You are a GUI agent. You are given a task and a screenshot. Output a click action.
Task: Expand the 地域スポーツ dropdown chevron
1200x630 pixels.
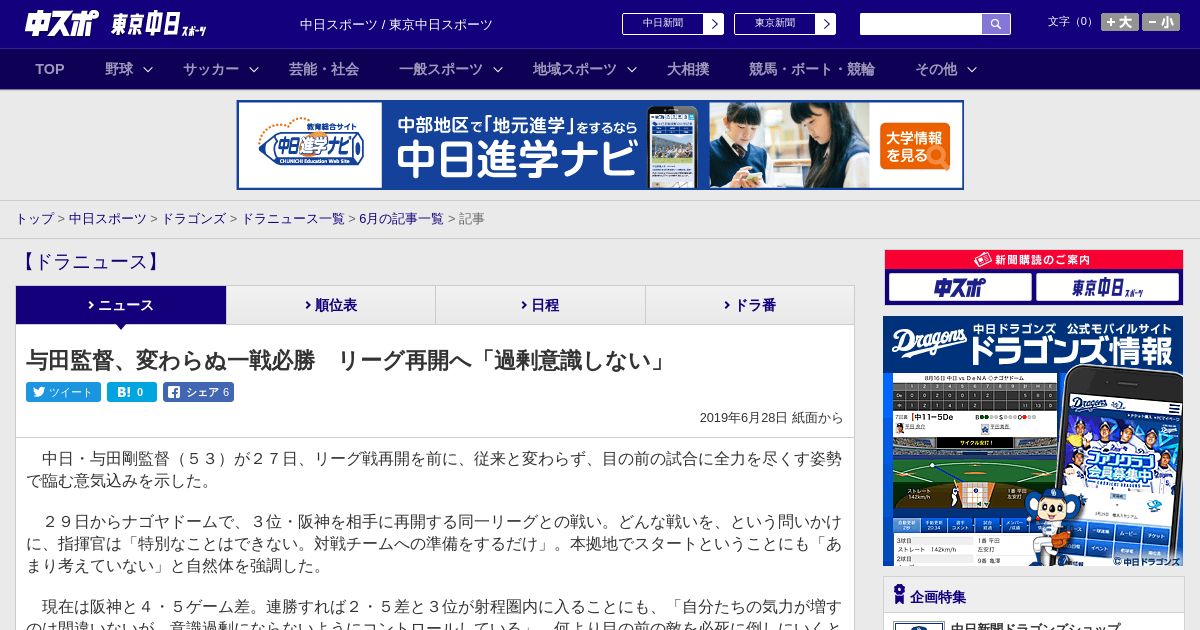(632, 70)
